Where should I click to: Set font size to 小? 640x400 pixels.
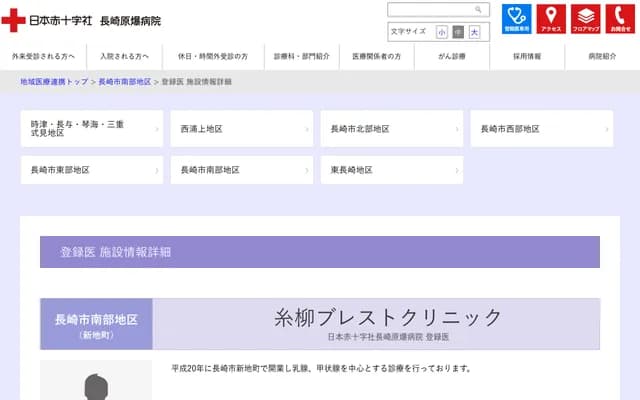pyautogui.click(x=442, y=32)
